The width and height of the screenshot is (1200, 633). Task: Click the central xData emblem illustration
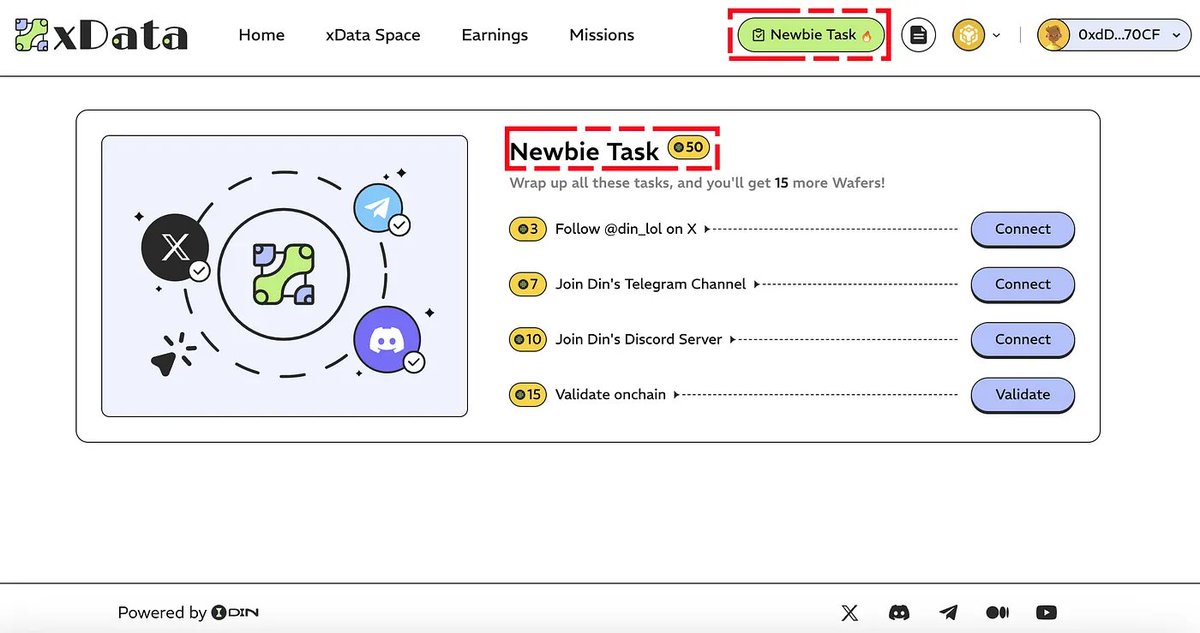tap(284, 274)
